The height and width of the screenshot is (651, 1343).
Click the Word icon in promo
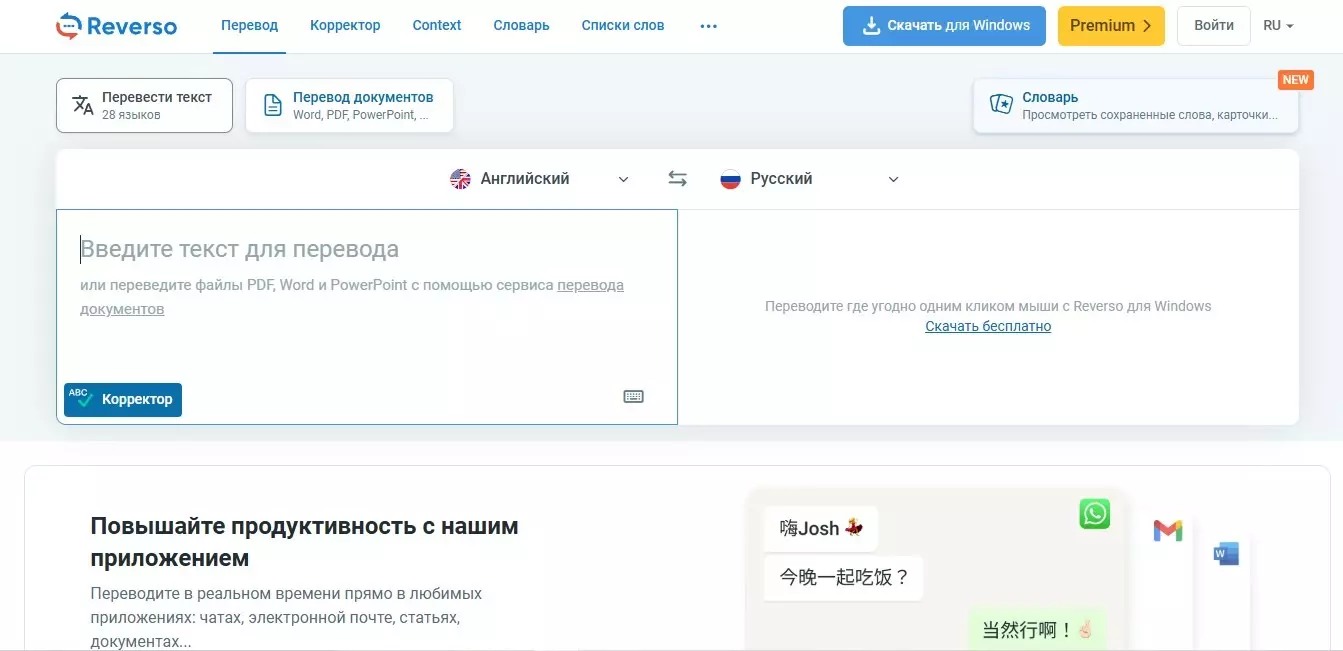(x=1225, y=553)
